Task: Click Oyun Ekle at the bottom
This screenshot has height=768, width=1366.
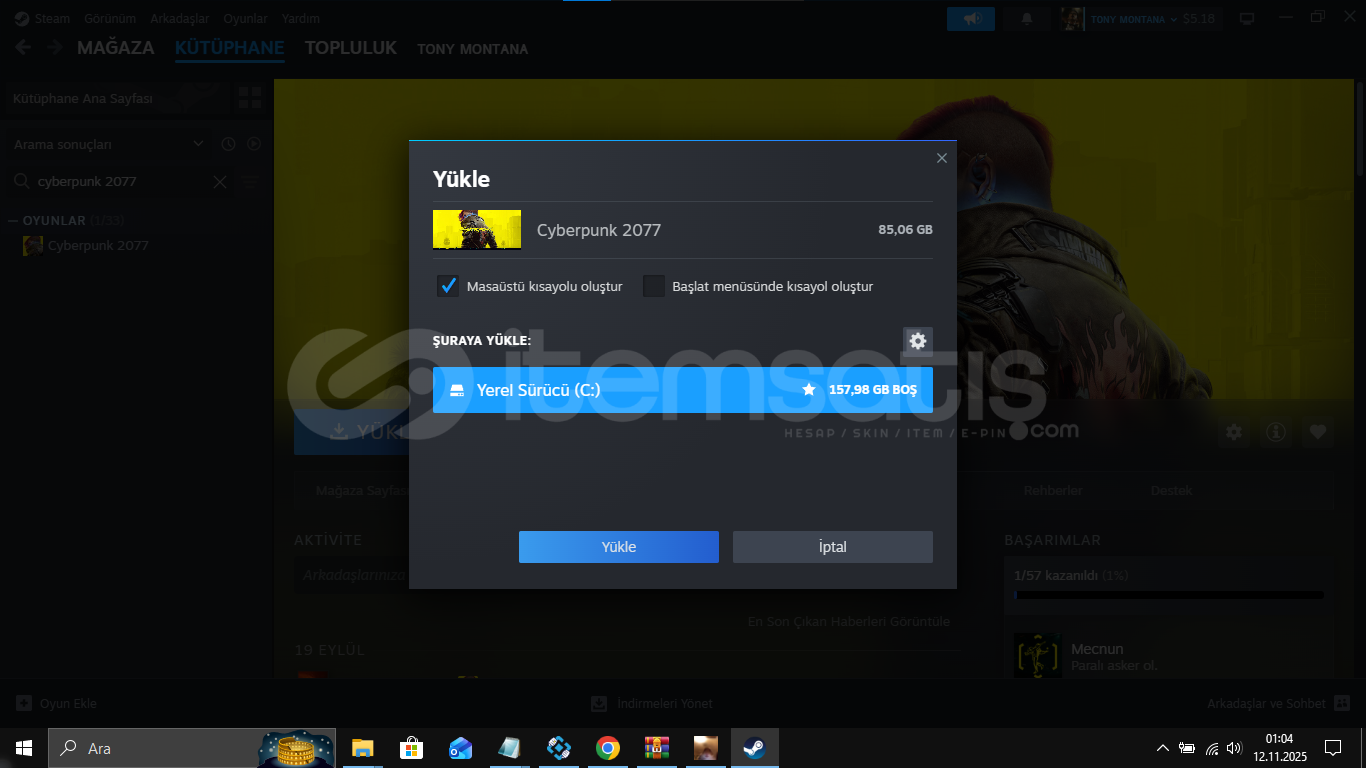Action: click(x=57, y=703)
